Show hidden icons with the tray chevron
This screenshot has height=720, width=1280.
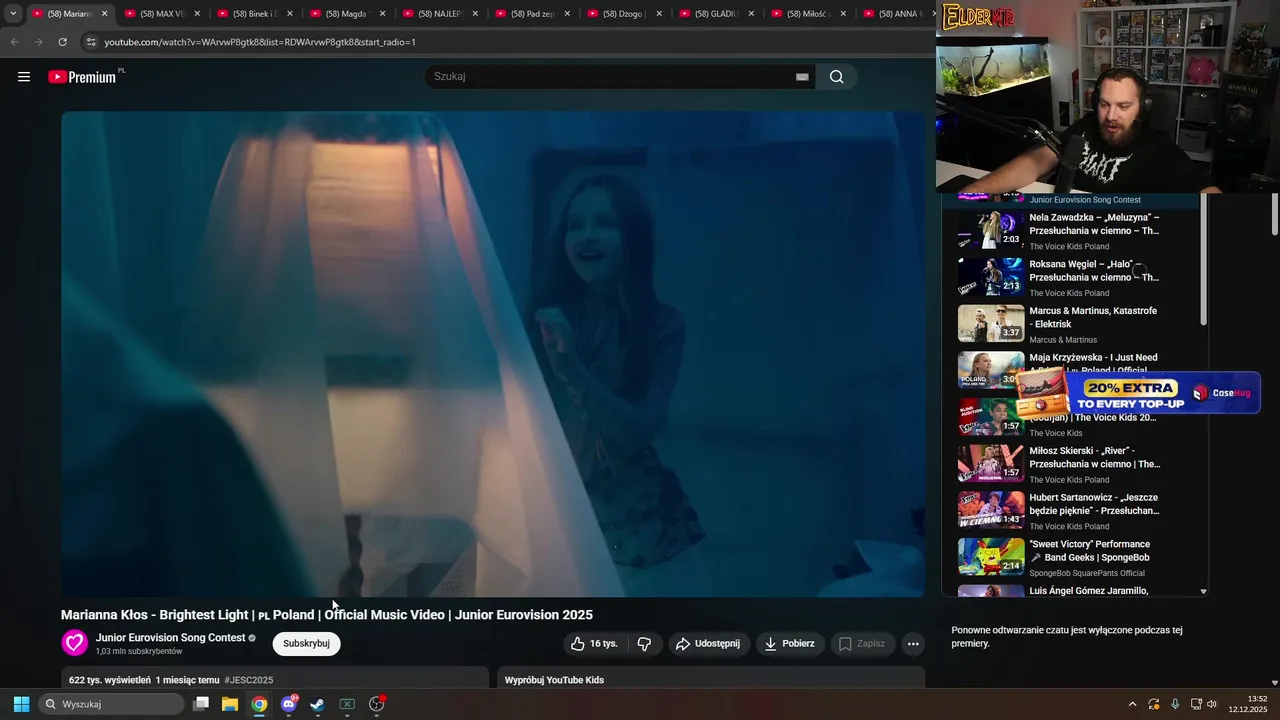(x=1132, y=704)
